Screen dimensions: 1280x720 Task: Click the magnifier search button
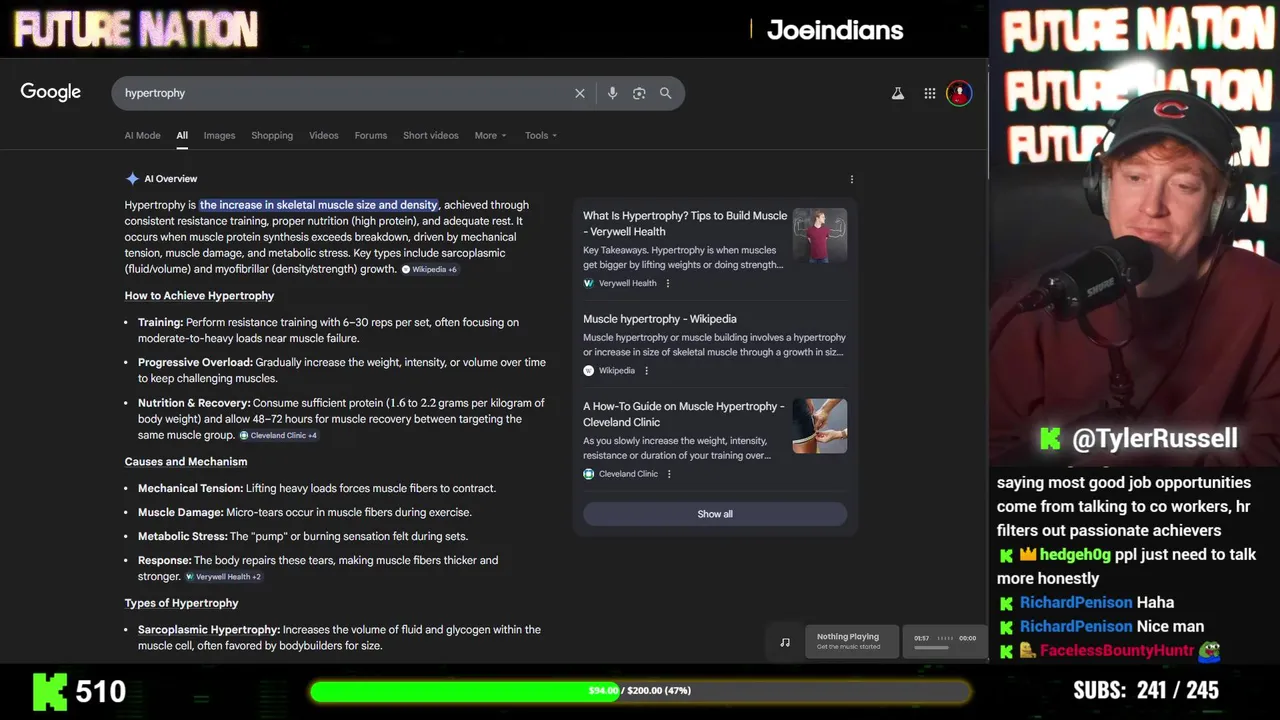(x=666, y=93)
